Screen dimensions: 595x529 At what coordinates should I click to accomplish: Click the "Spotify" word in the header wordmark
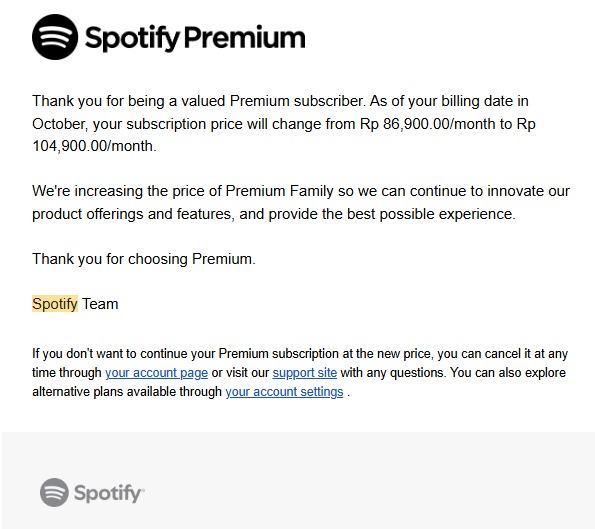132,38
